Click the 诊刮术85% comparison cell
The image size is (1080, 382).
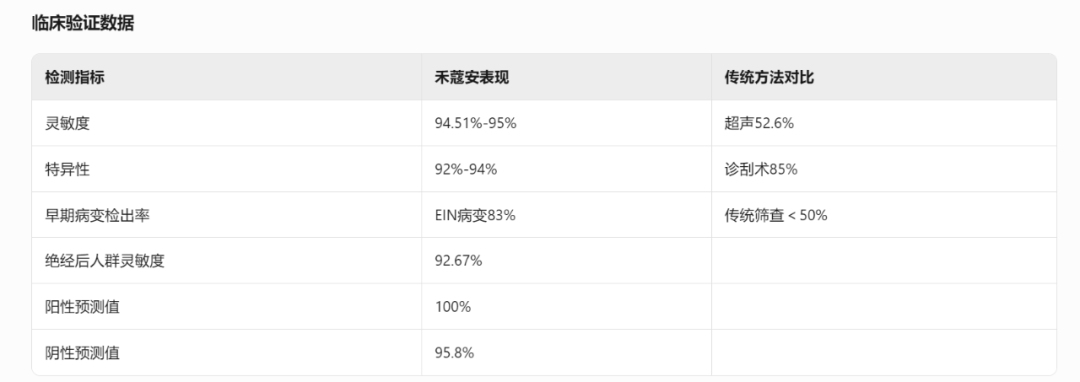pos(760,169)
